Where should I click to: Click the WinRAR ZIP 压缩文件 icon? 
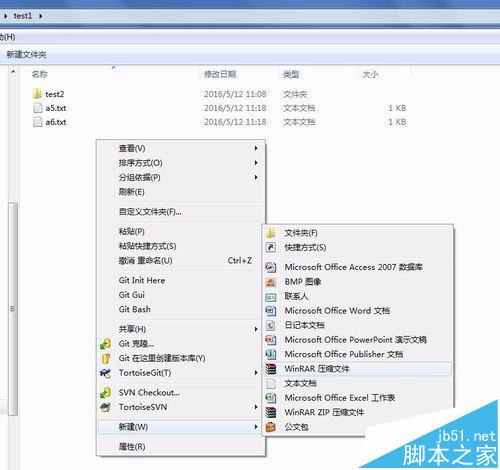click(271, 412)
